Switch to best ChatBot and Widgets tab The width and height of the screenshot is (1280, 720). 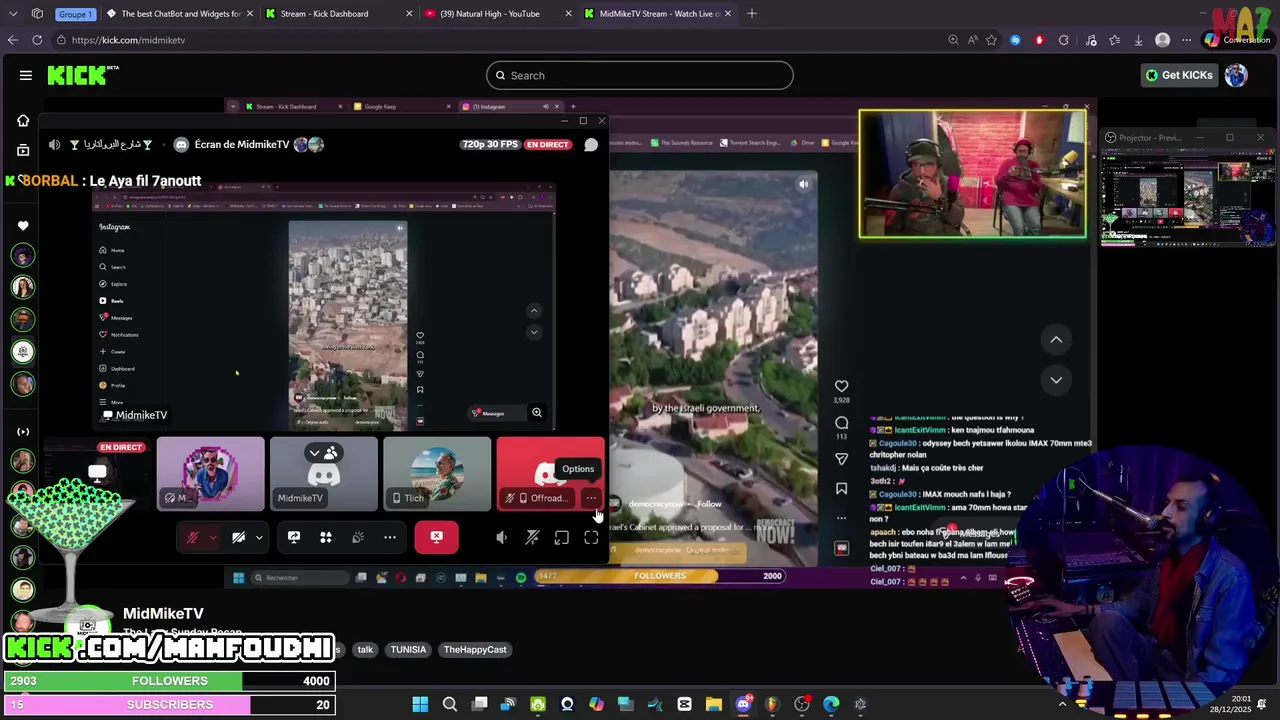180,13
